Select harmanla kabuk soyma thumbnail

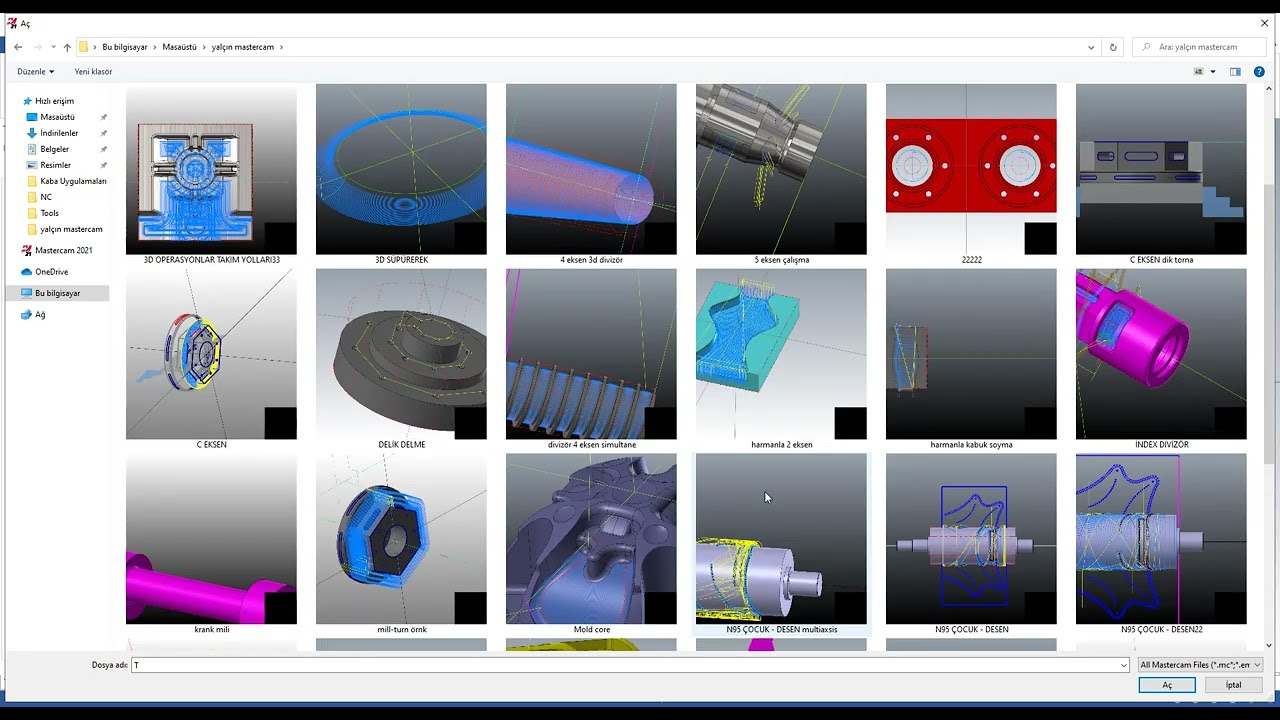971,354
